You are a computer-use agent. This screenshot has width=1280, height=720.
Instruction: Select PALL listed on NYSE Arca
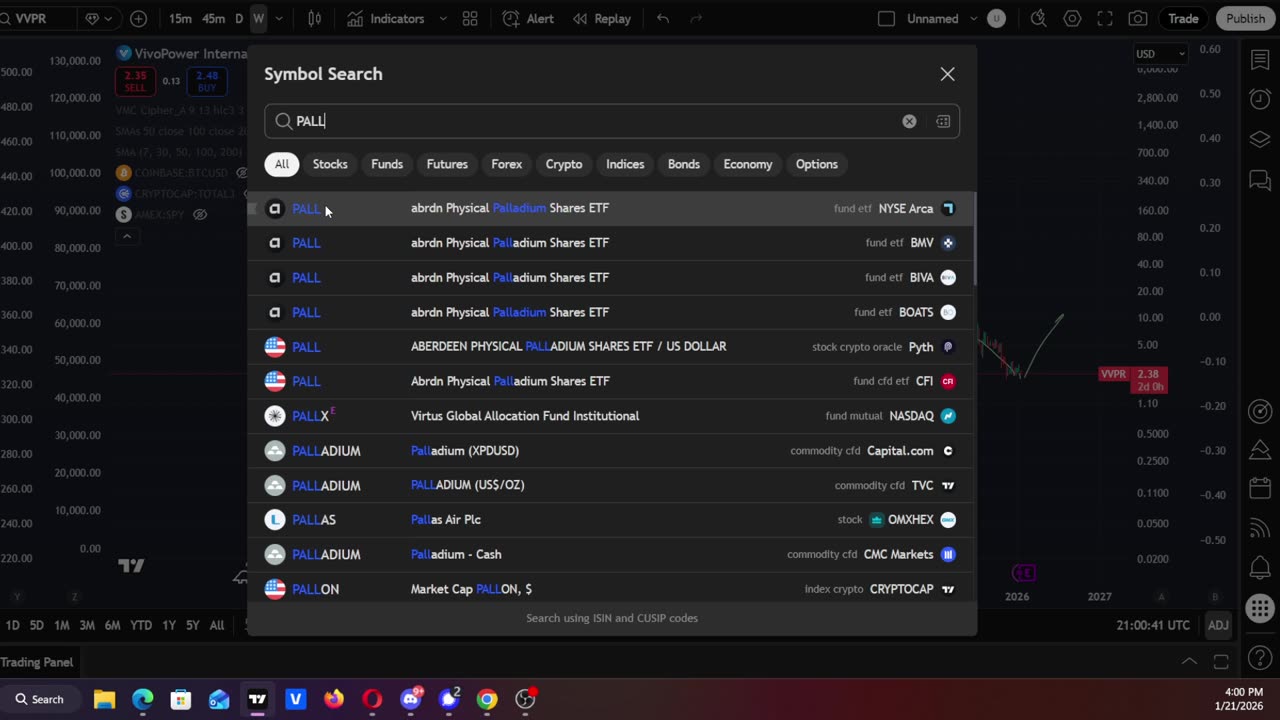pyautogui.click(x=611, y=208)
